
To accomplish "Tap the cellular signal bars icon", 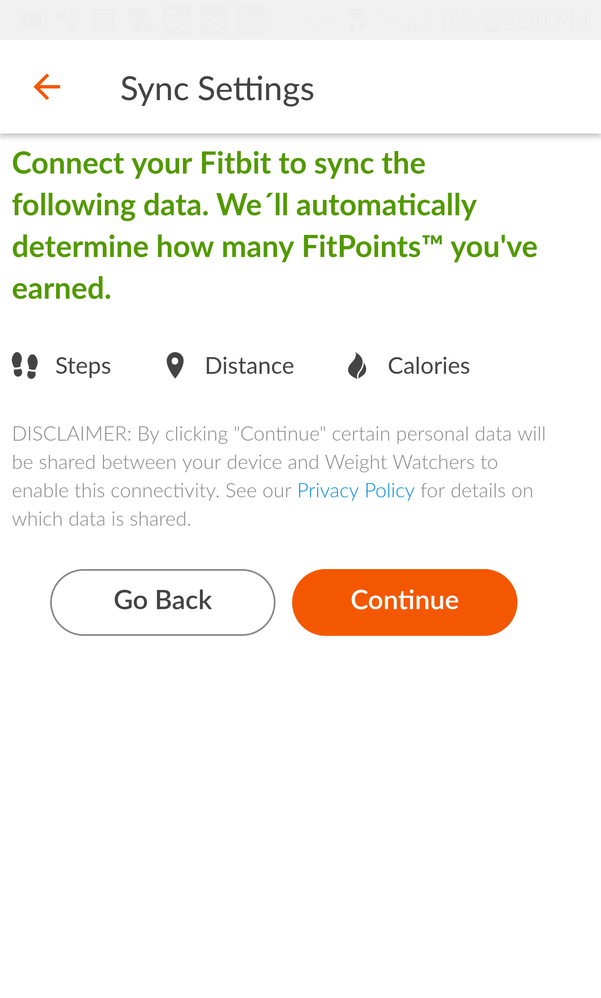I will tap(418, 21).
